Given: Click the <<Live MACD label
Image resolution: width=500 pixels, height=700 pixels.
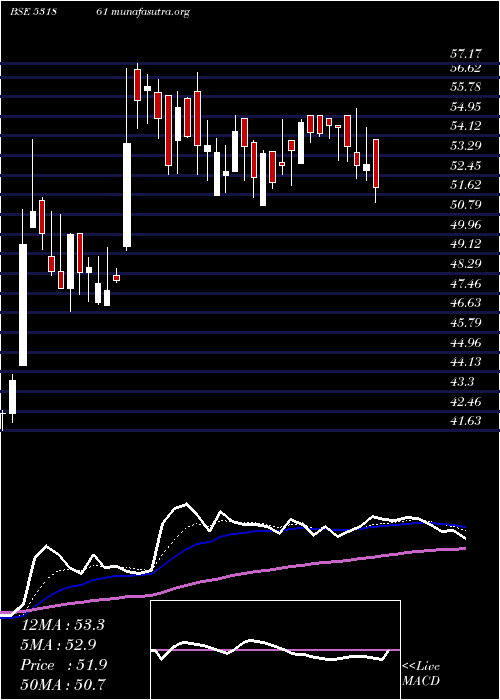Looking at the screenshot, I should (421, 674).
